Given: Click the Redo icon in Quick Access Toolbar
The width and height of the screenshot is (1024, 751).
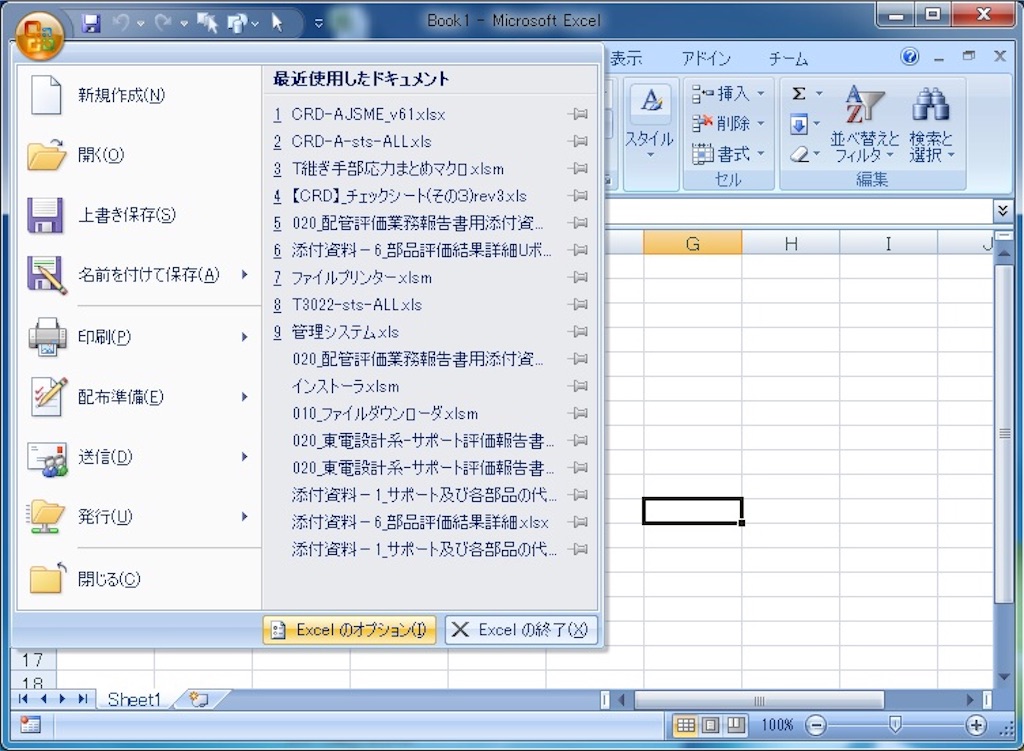Looking at the screenshot, I should (x=163, y=24).
